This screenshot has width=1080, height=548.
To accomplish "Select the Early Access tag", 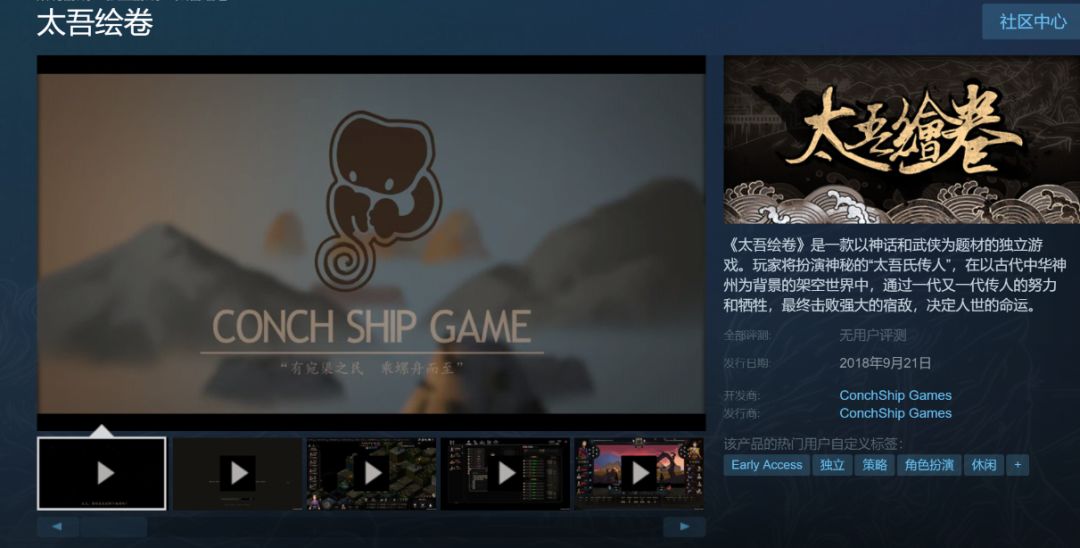I will point(767,465).
